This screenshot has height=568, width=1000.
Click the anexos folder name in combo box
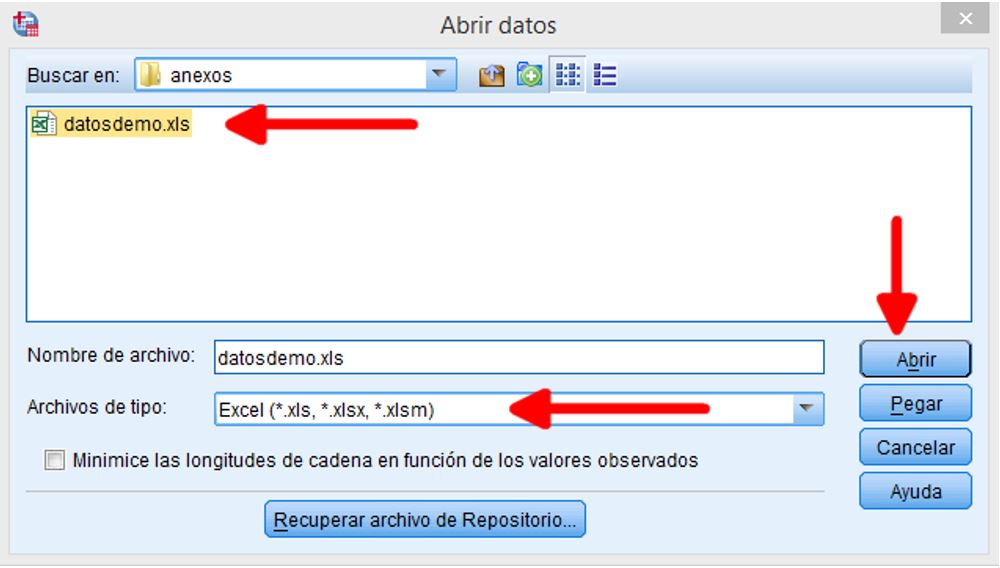point(201,76)
